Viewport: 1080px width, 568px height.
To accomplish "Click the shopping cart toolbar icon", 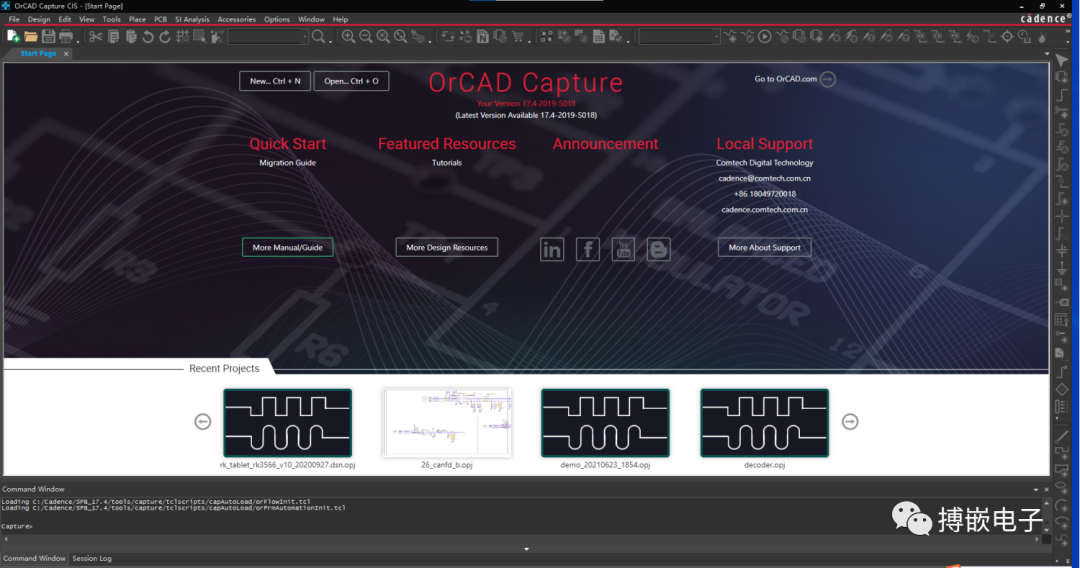I will (518, 36).
